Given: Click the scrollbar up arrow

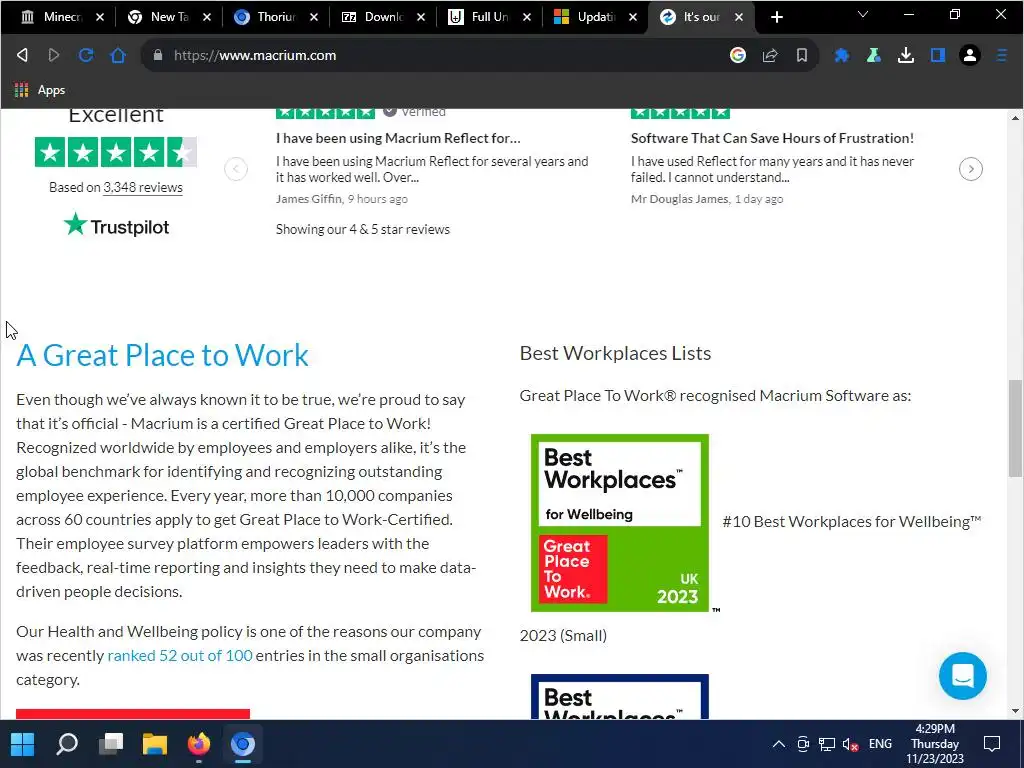Looking at the screenshot, I should pos(1015,118).
